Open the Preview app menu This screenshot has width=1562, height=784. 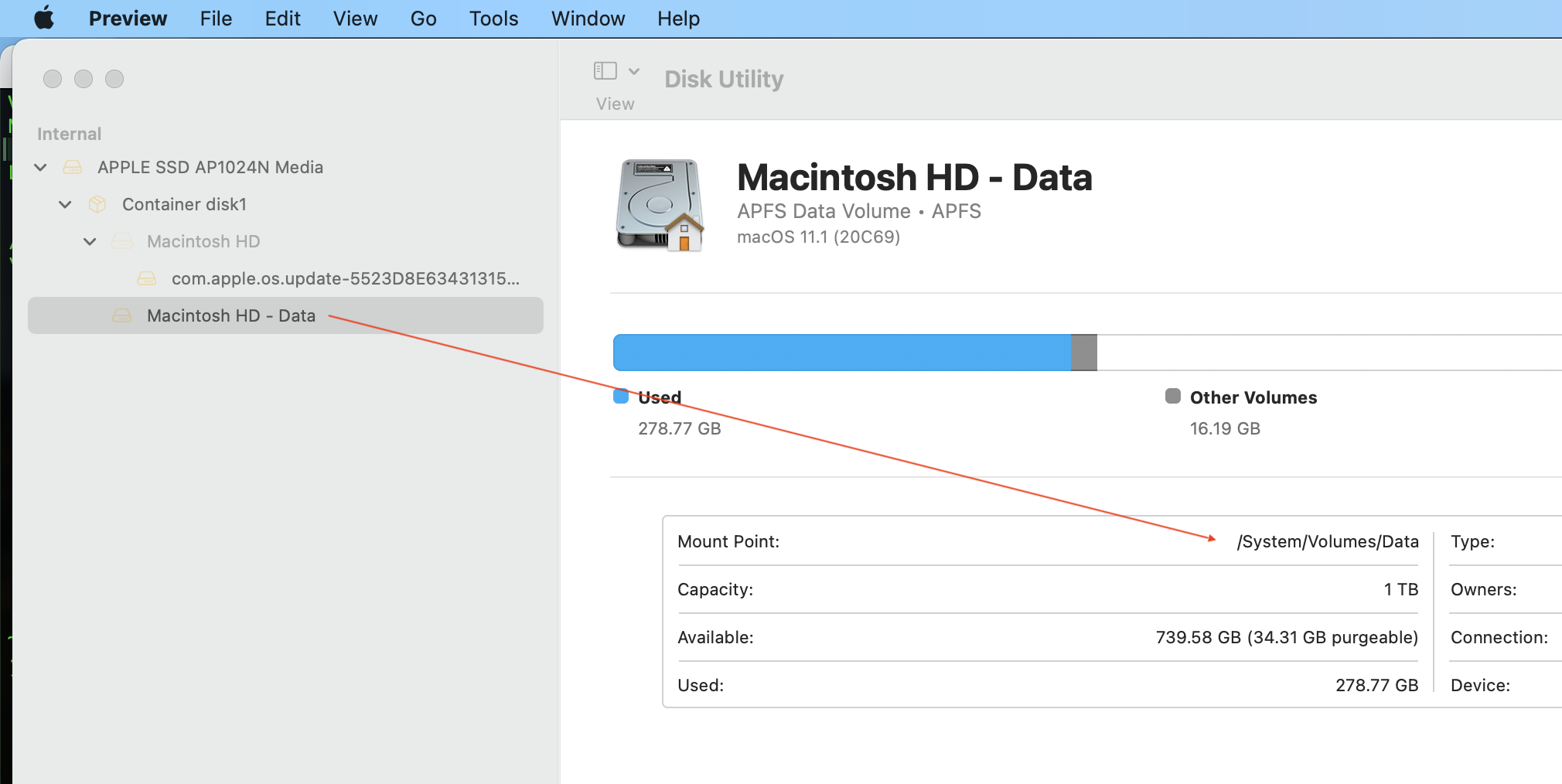(128, 19)
